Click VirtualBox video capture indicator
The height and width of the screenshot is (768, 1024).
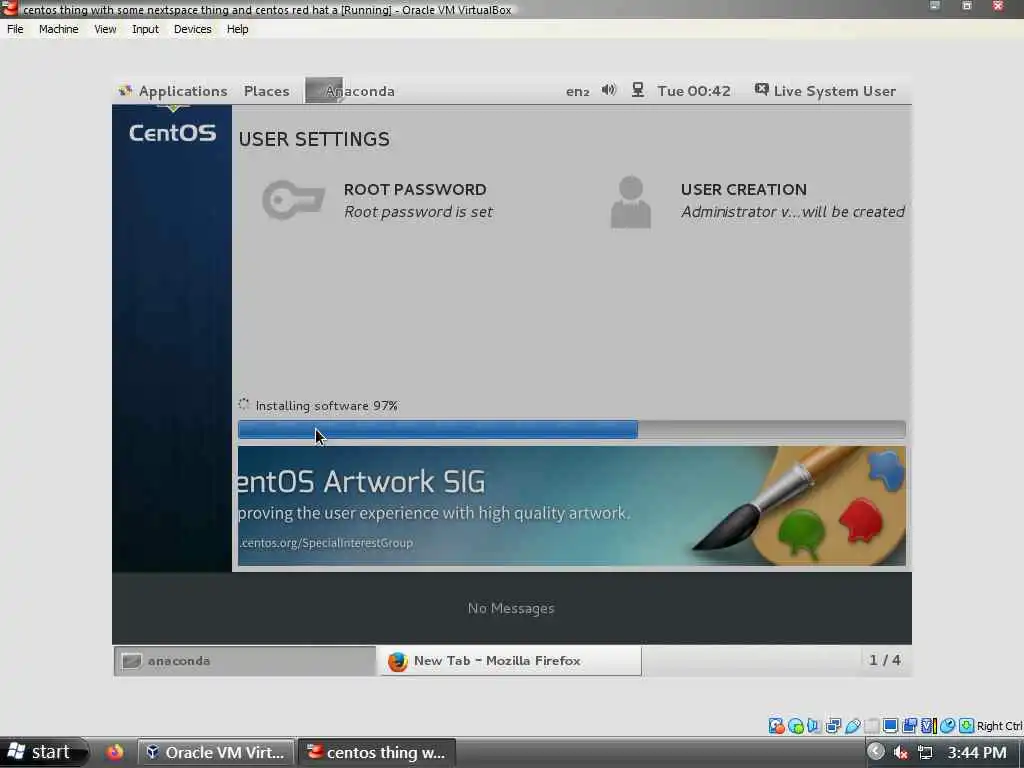click(x=909, y=726)
